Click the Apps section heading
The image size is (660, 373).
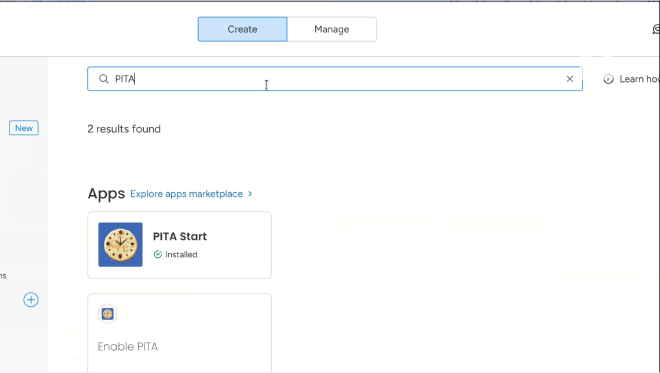106,194
